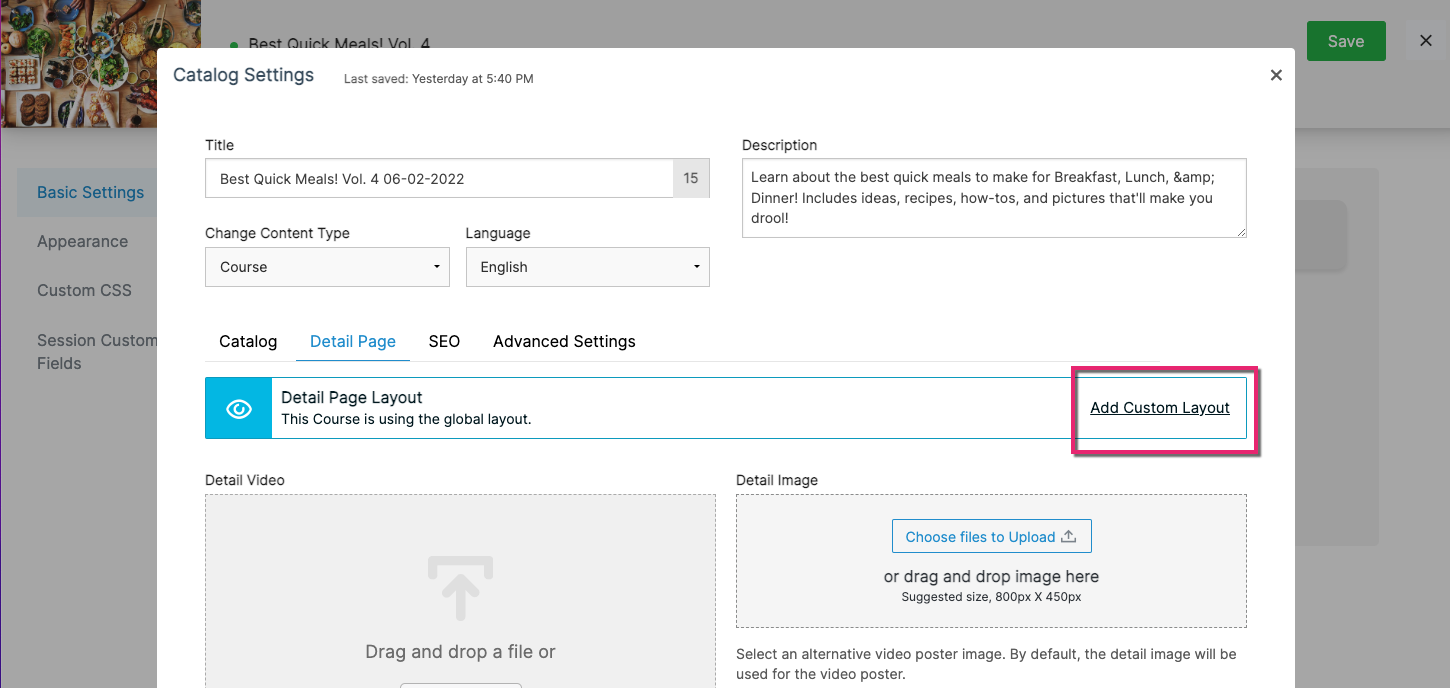
Task: Click the 'Catalog Settings' dialog heading
Action: pos(244,75)
